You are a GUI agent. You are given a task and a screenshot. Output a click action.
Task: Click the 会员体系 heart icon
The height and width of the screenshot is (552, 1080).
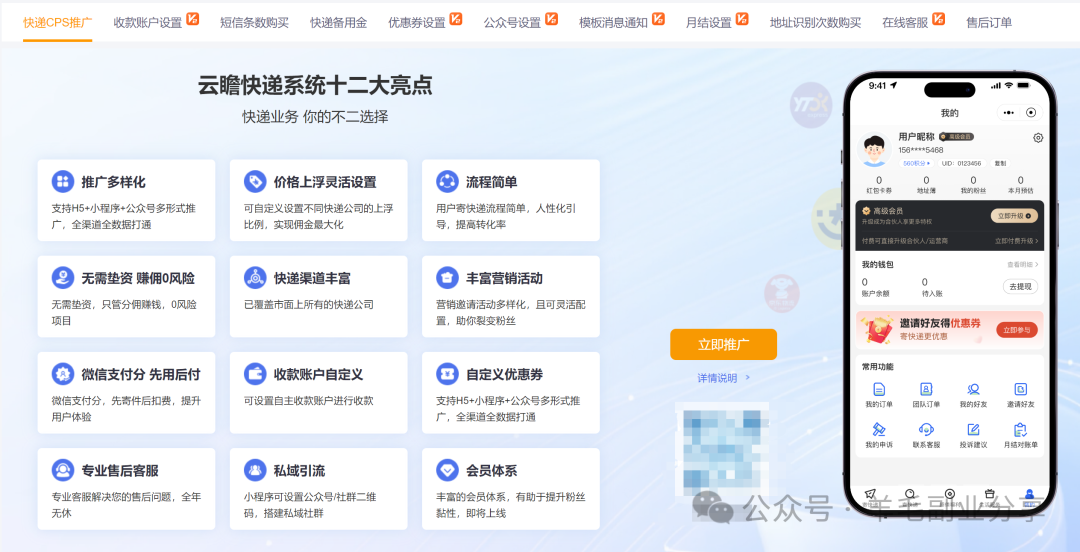click(448, 471)
